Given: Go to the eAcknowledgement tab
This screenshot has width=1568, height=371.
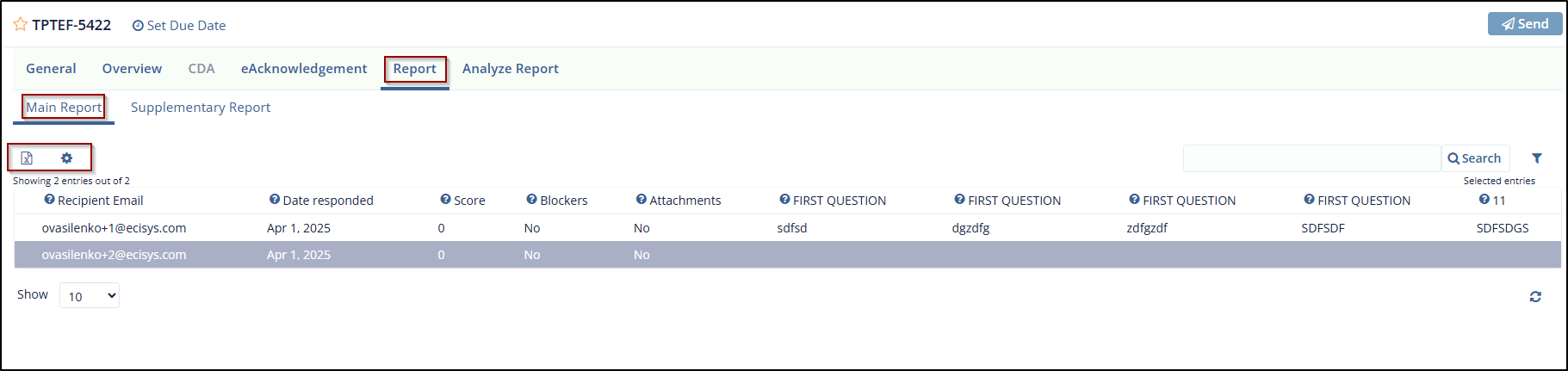Looking at the screenshot, I should [x=303, y=69].
